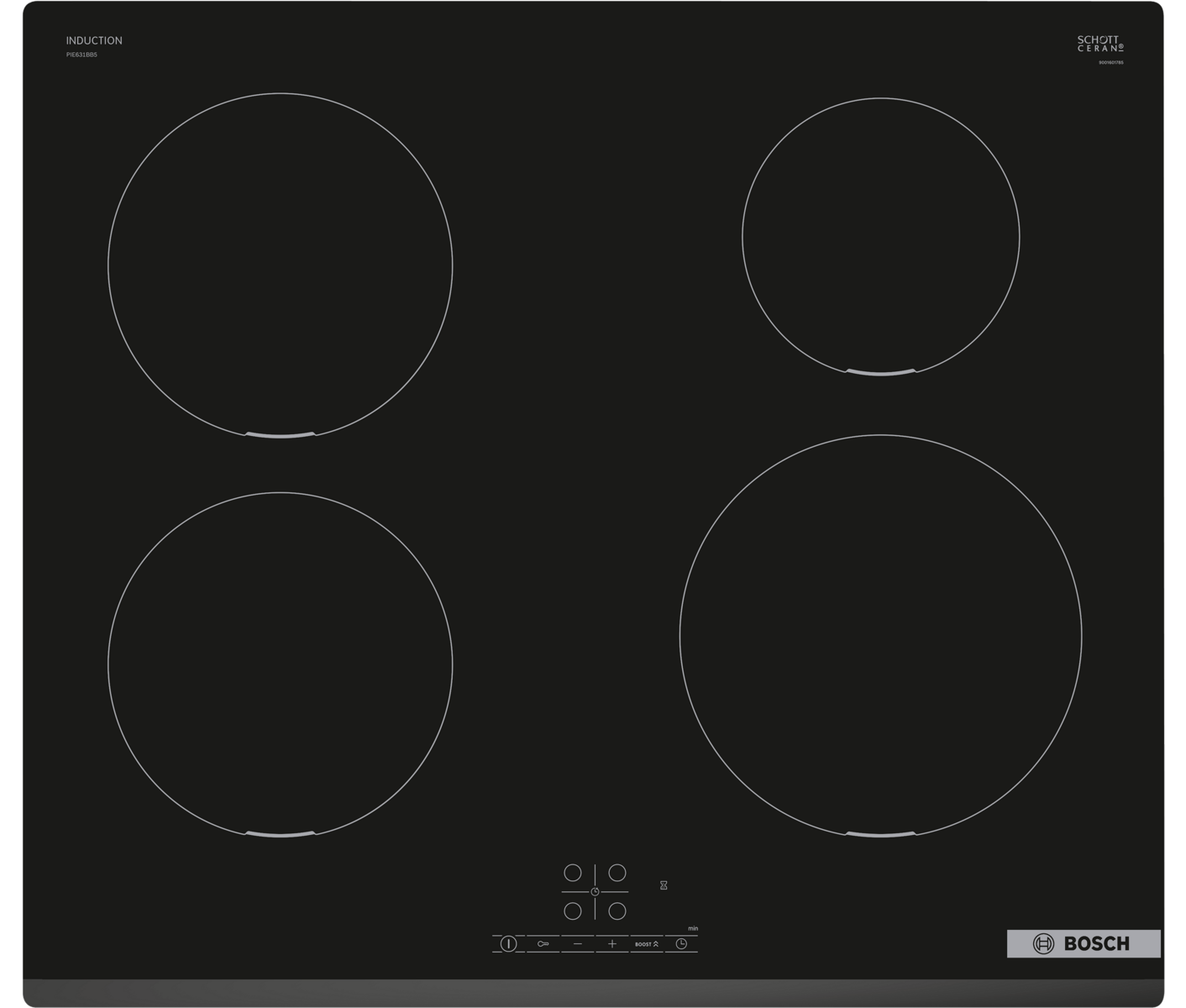Image resolution: width=1186 pixels, height=1008 pixels.
Task: Activate the BOOST function
Action: click(646, 944)
